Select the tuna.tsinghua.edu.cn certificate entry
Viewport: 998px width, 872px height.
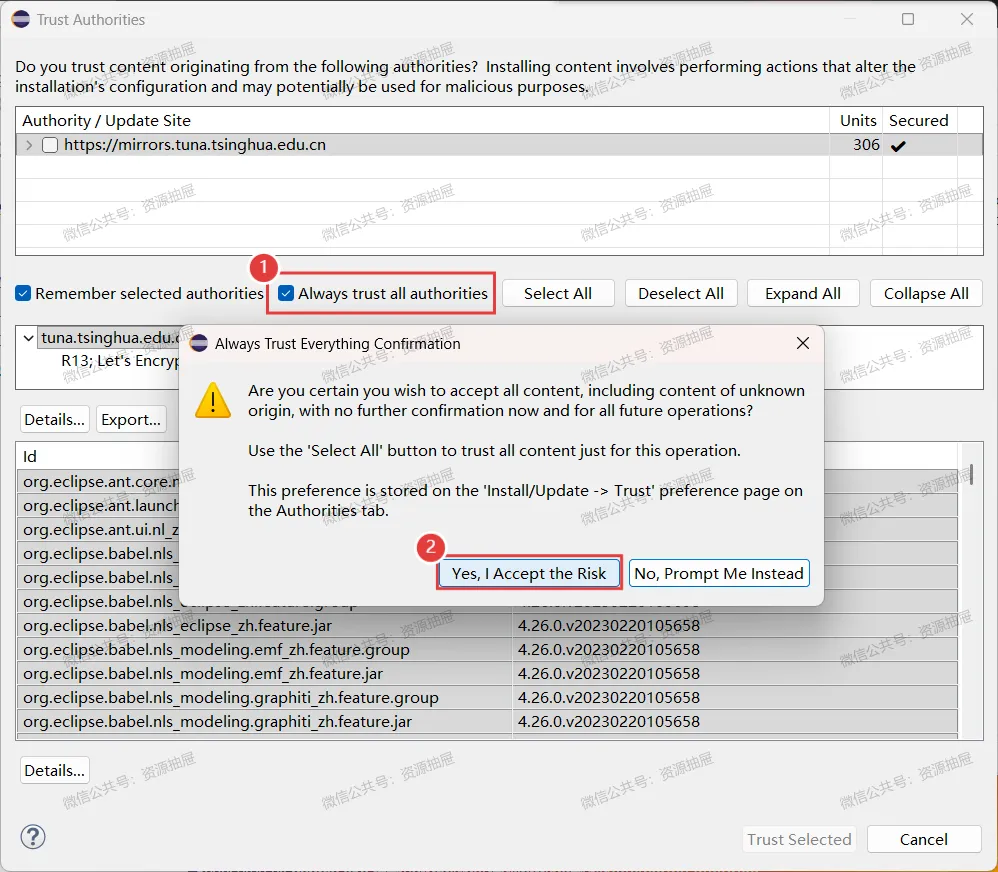[x=109, y=337]
